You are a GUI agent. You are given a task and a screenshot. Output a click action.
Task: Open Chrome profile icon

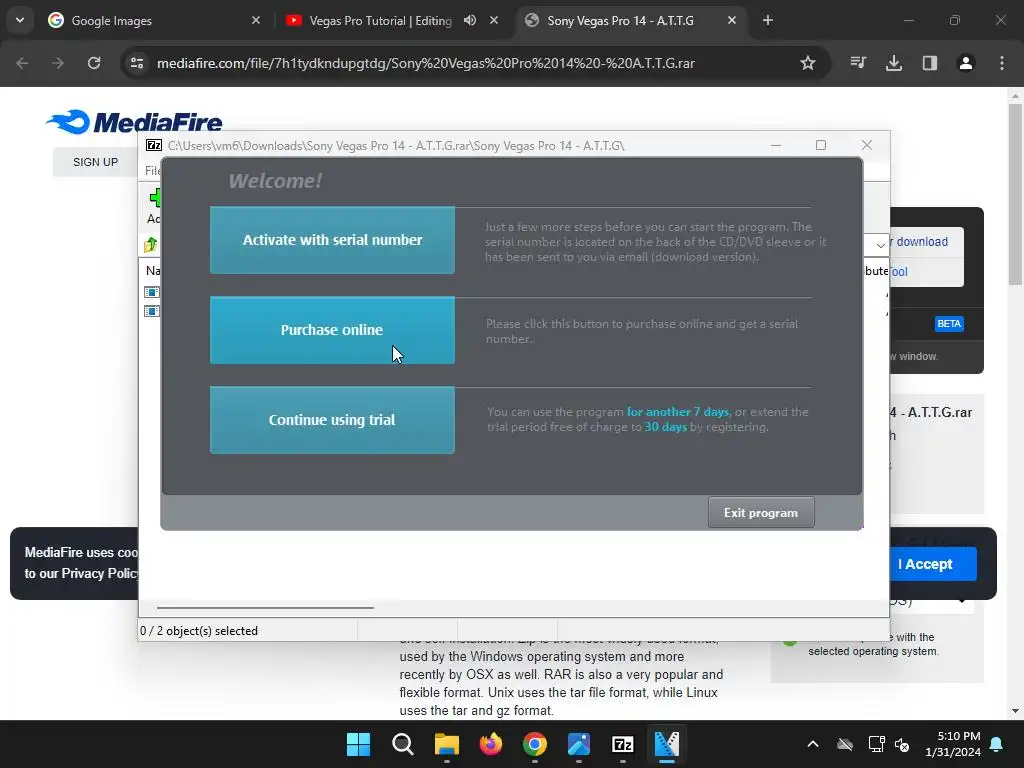[966, 63]
